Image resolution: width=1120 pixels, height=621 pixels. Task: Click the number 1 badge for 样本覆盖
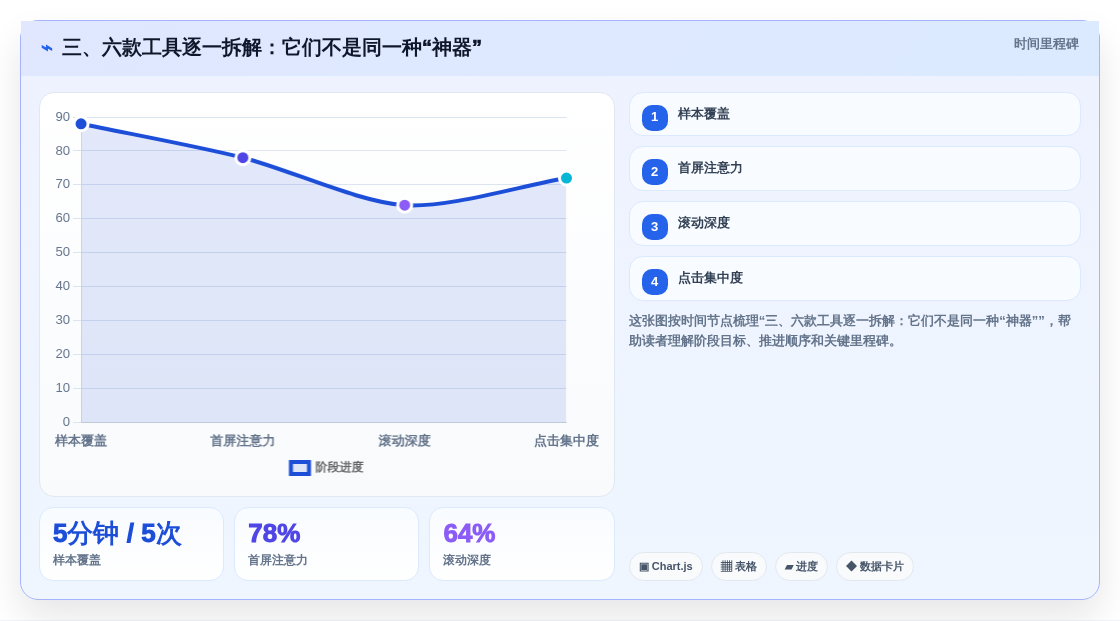[x=654, y=117]
